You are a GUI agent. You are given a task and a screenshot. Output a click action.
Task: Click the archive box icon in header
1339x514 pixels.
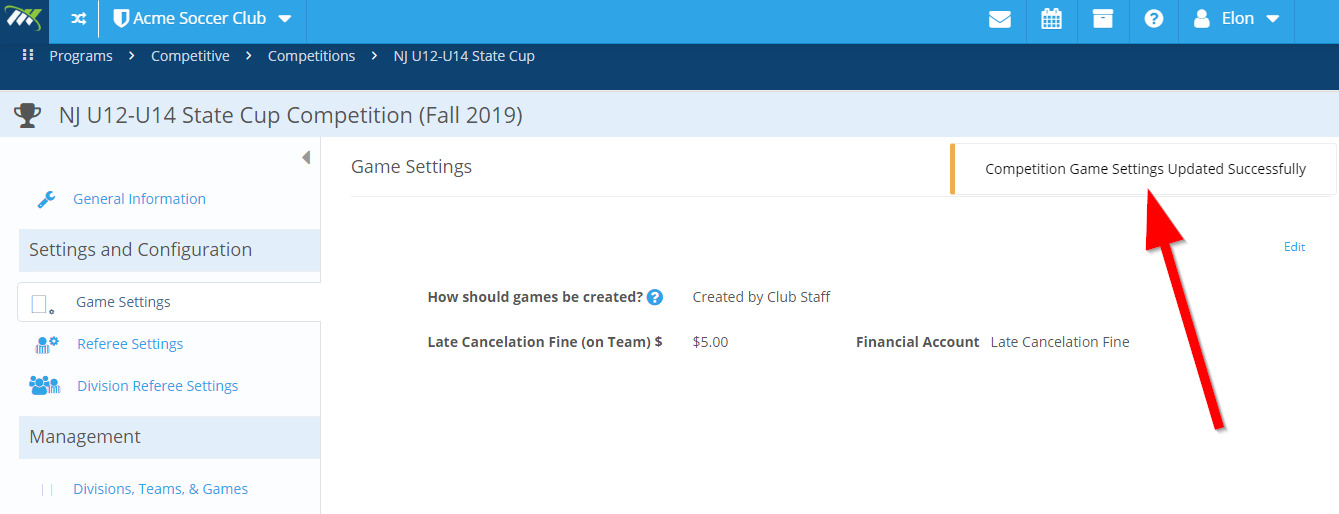point(1103,19)
